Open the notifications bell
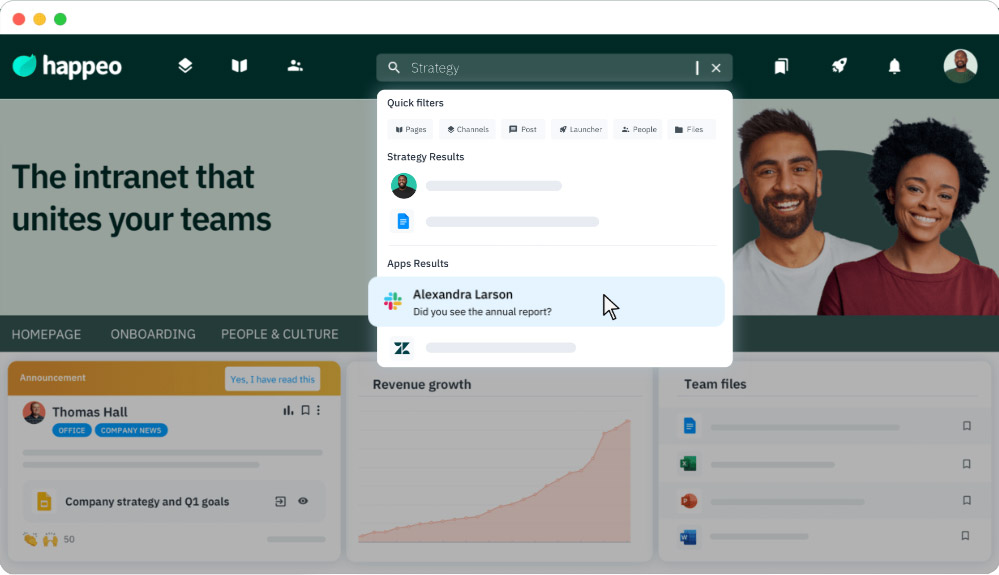Image resolution: width=999 pixels, height=575 pixels. [895, 66]
